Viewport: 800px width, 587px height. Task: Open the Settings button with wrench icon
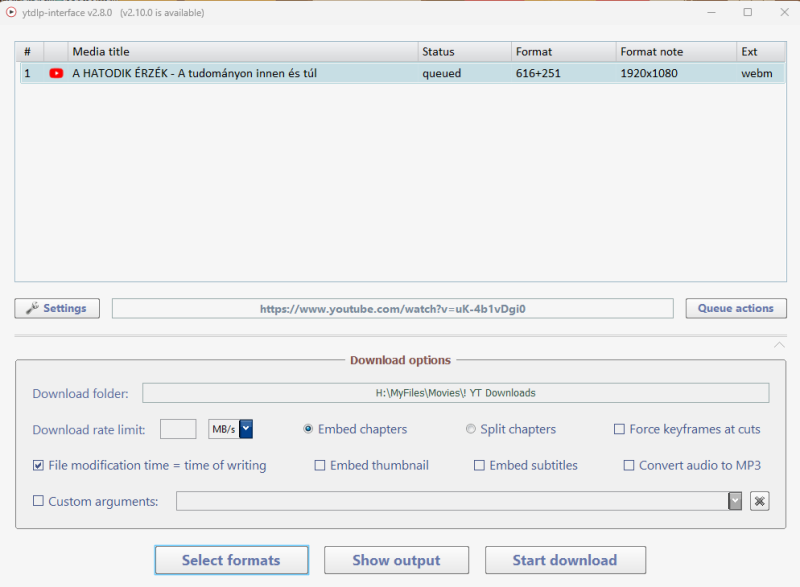pyautogui.click(x=57, y=309)
